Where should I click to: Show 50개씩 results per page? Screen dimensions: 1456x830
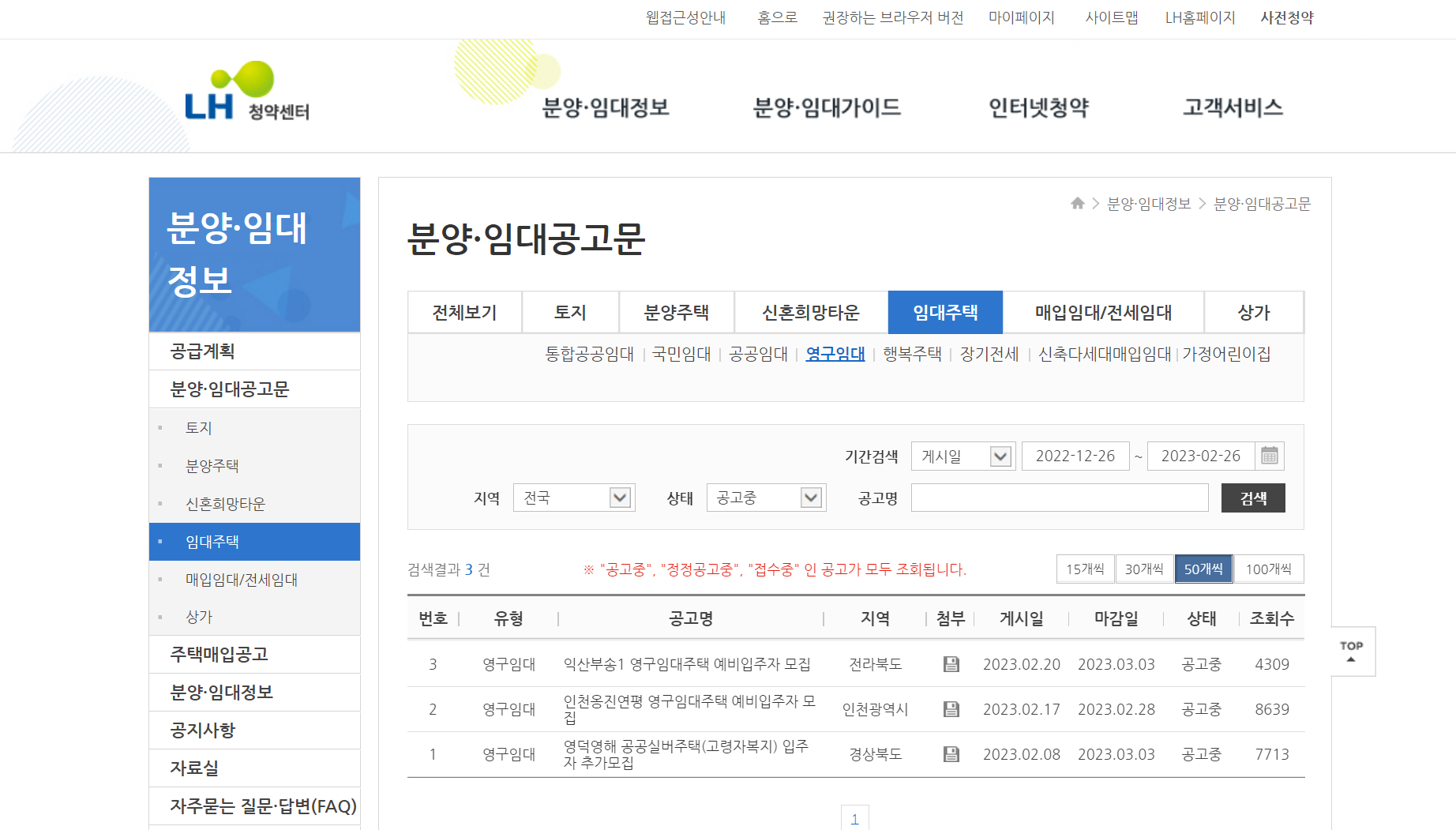click(1203, 569)
